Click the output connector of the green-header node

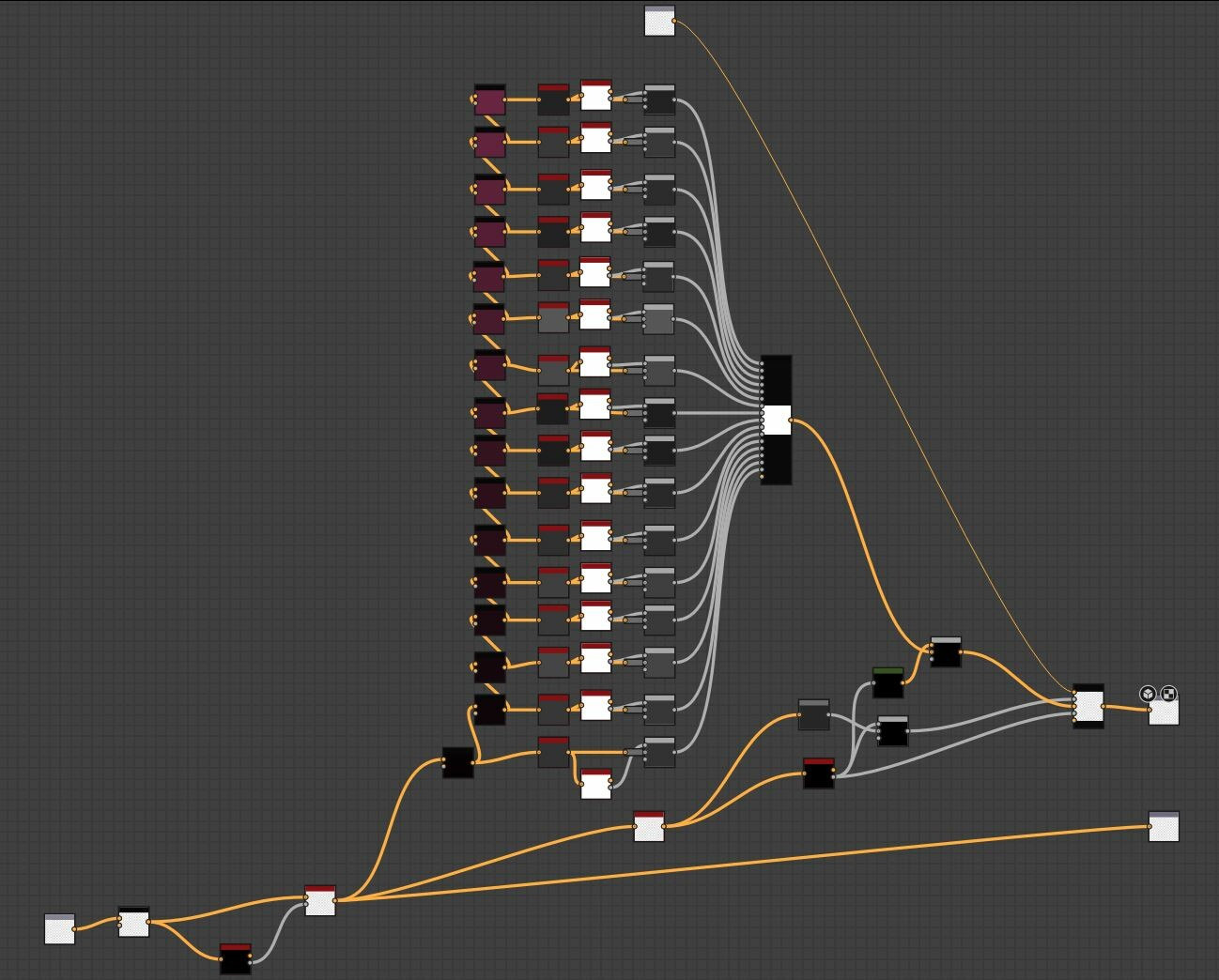pos(903,682)
